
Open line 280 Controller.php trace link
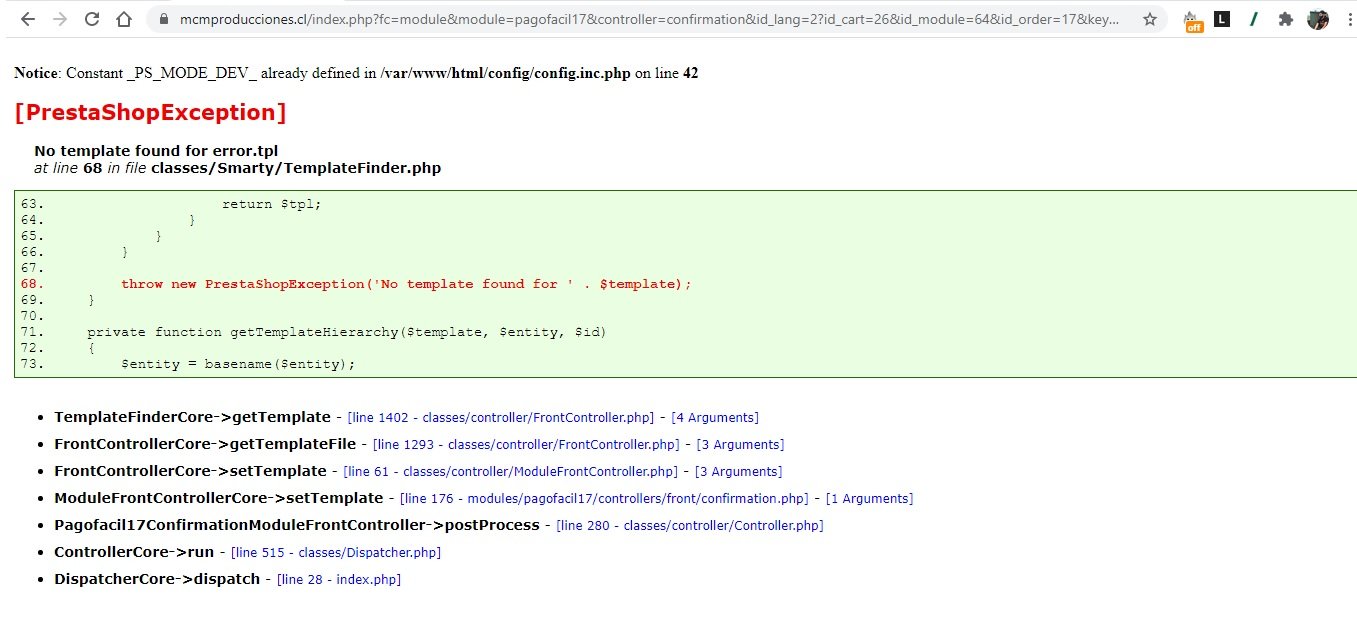(x=690, y=525)
